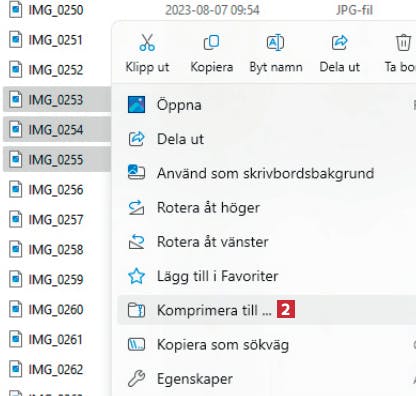Click the Byt namn rename icon
416x396 pixels.
[x=275, y=43]
